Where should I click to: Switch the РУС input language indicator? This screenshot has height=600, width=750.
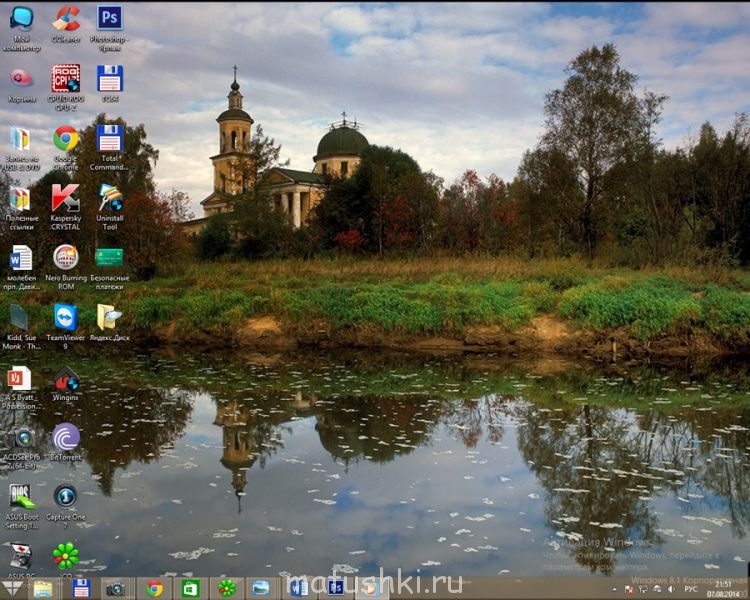tap(690, 588)
